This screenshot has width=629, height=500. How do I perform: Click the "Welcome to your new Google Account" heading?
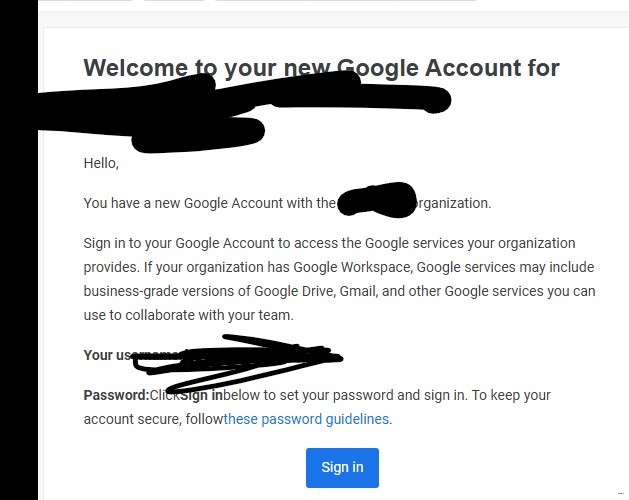[x=321, y=68]
